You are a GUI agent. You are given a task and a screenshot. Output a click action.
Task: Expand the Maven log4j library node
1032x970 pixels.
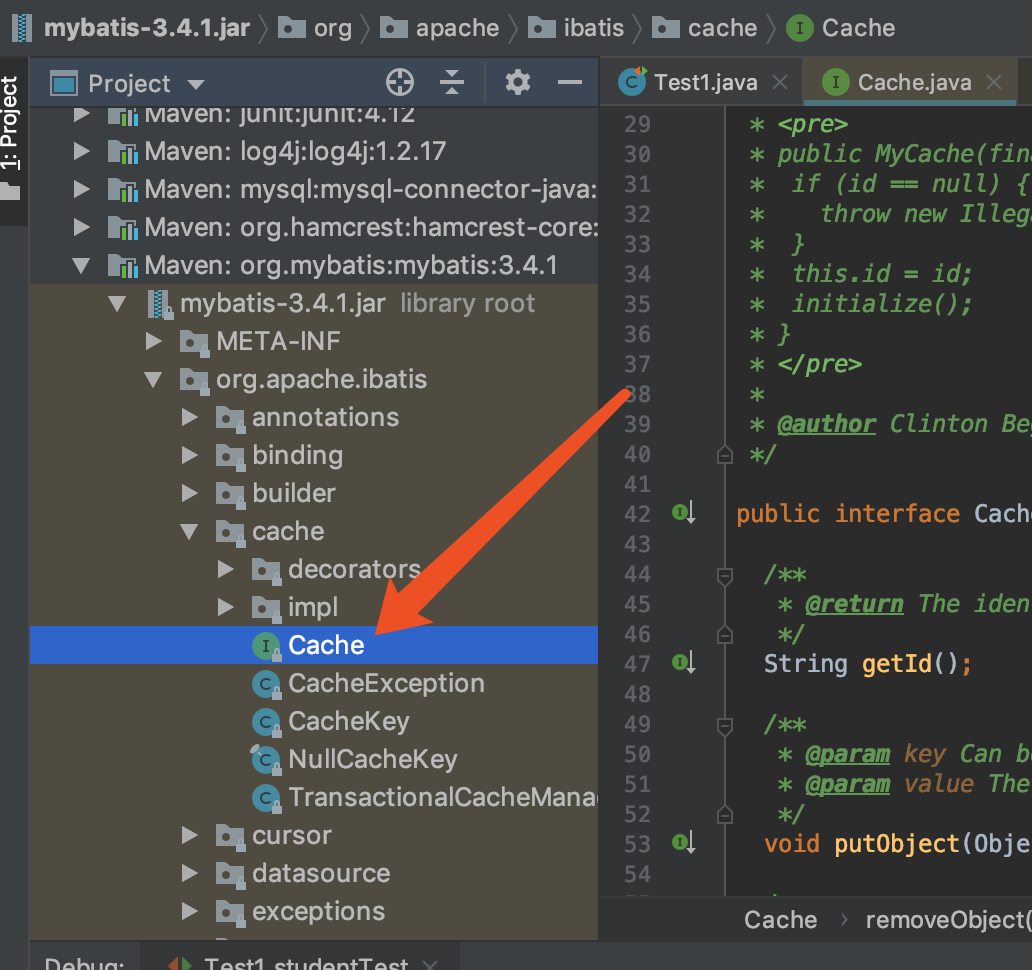click(82, 151)
